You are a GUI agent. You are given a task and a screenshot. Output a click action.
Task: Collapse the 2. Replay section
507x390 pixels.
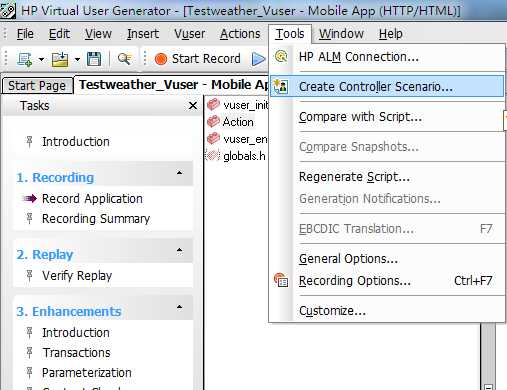[x=179, y=250]
